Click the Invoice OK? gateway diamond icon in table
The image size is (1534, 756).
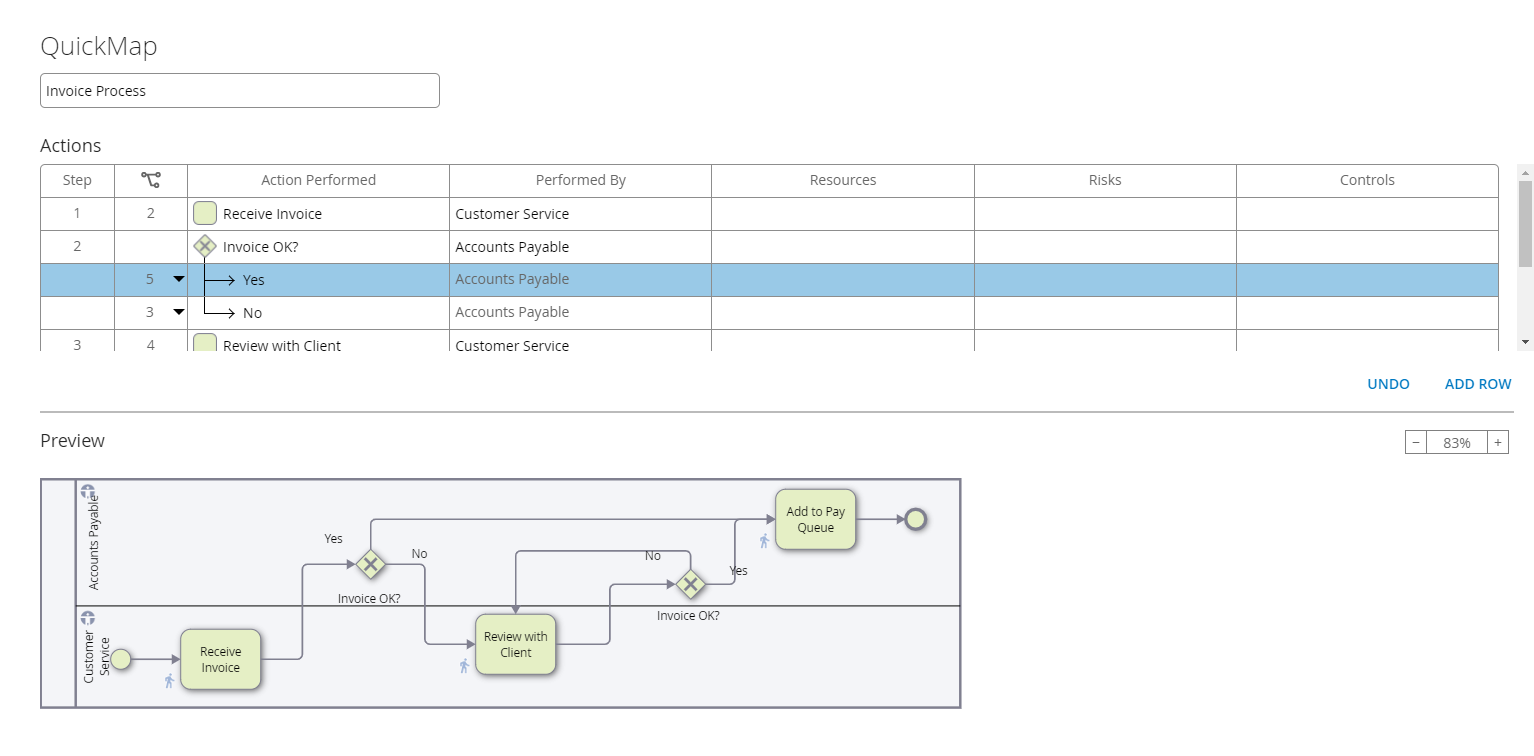(205, 246)
